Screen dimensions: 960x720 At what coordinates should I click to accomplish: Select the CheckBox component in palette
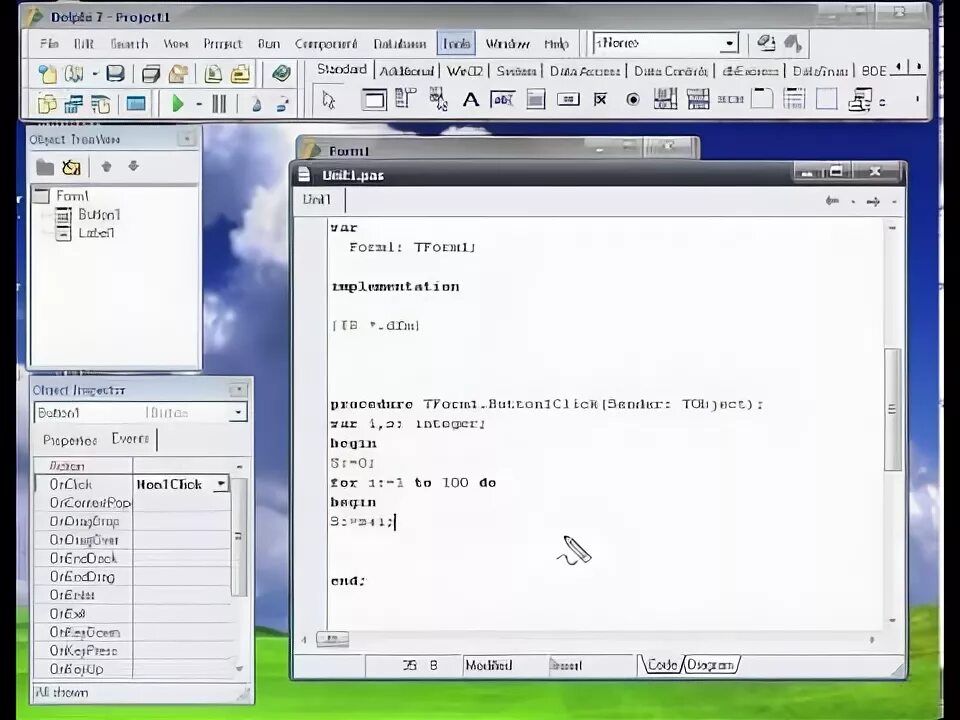601,99
